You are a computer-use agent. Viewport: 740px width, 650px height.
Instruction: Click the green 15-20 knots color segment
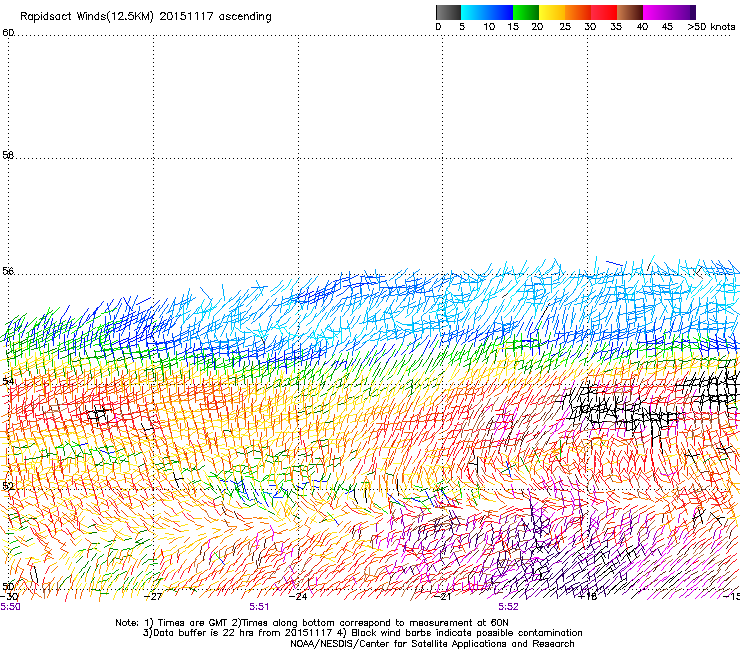pos(526,12)
